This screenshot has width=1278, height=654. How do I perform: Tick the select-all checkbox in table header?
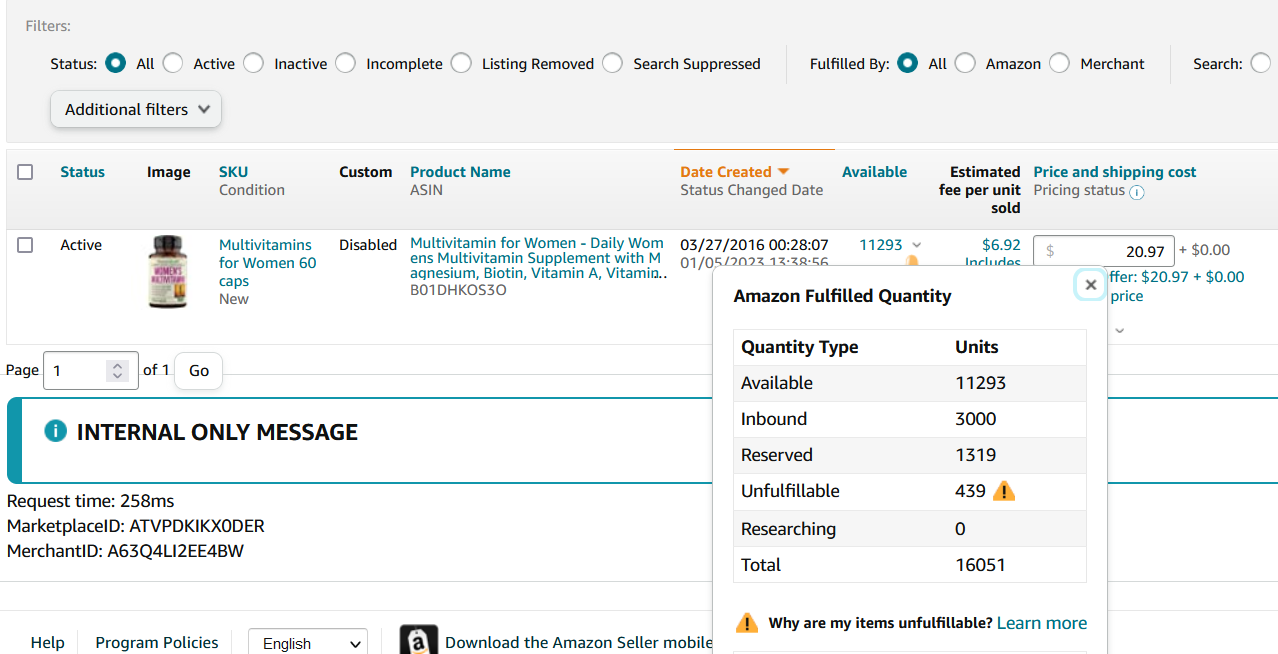pos(25,172)
